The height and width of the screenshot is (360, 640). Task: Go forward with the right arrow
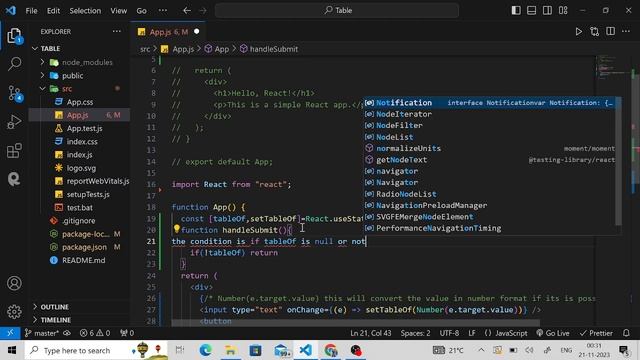click(x=203, y=10)
